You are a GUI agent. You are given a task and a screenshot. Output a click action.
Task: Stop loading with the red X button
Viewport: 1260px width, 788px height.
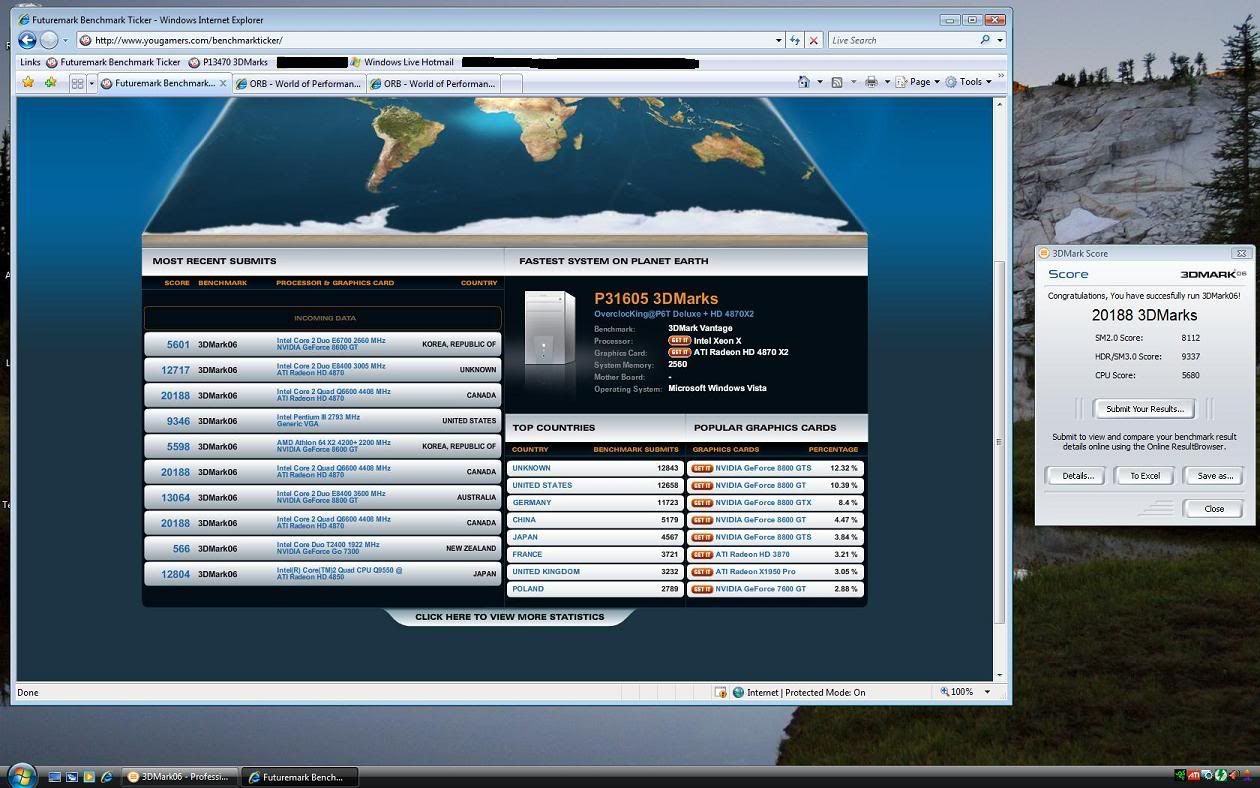[x=814, y=40]
